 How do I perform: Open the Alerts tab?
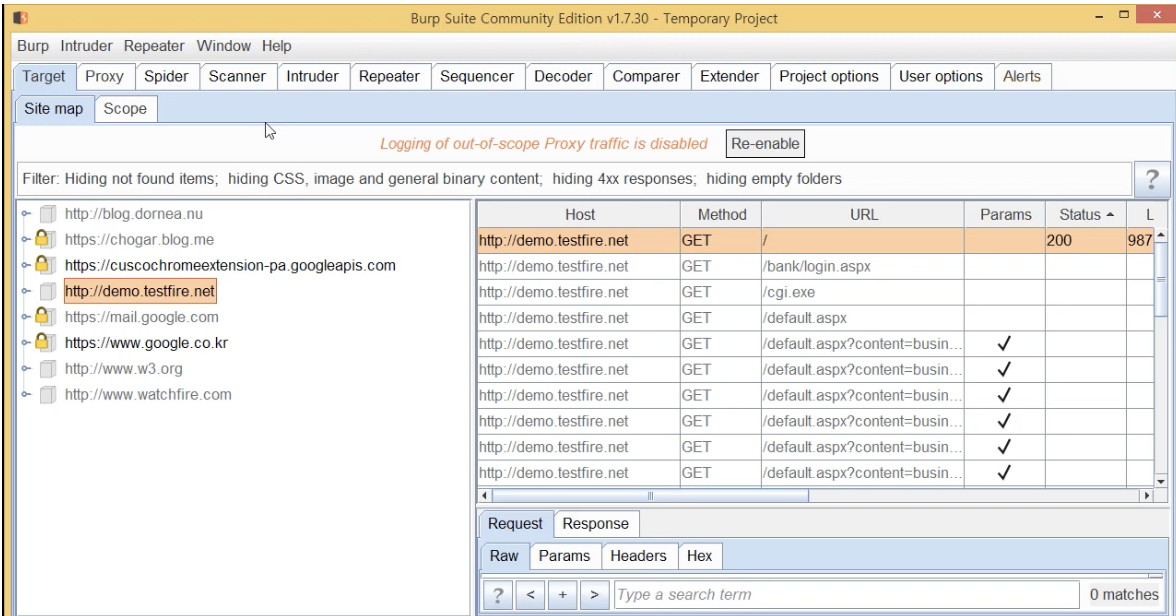[1022, 77]
